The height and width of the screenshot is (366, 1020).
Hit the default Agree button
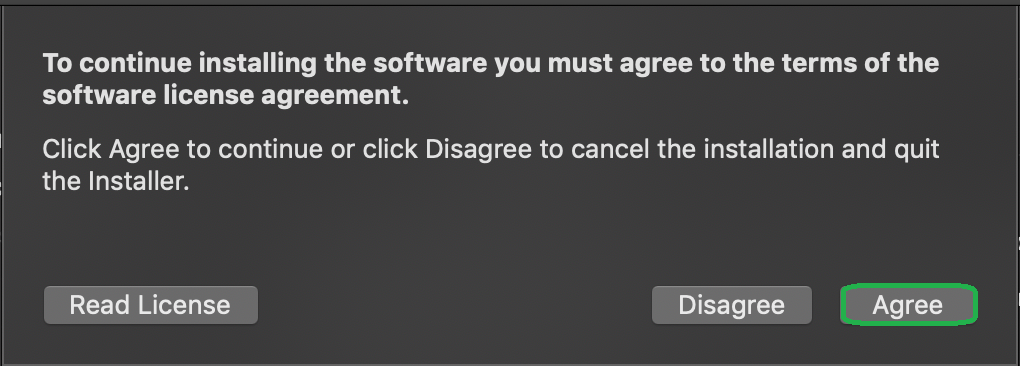tap(909, 305)
